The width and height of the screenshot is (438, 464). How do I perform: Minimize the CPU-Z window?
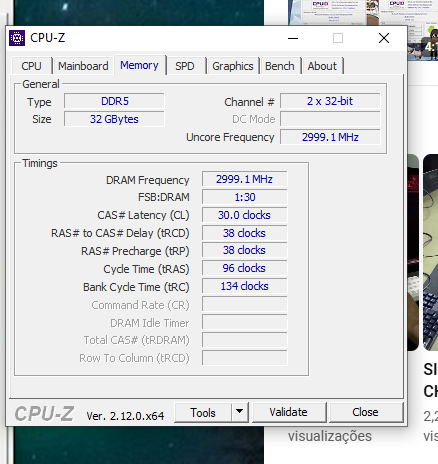[293, 38]
